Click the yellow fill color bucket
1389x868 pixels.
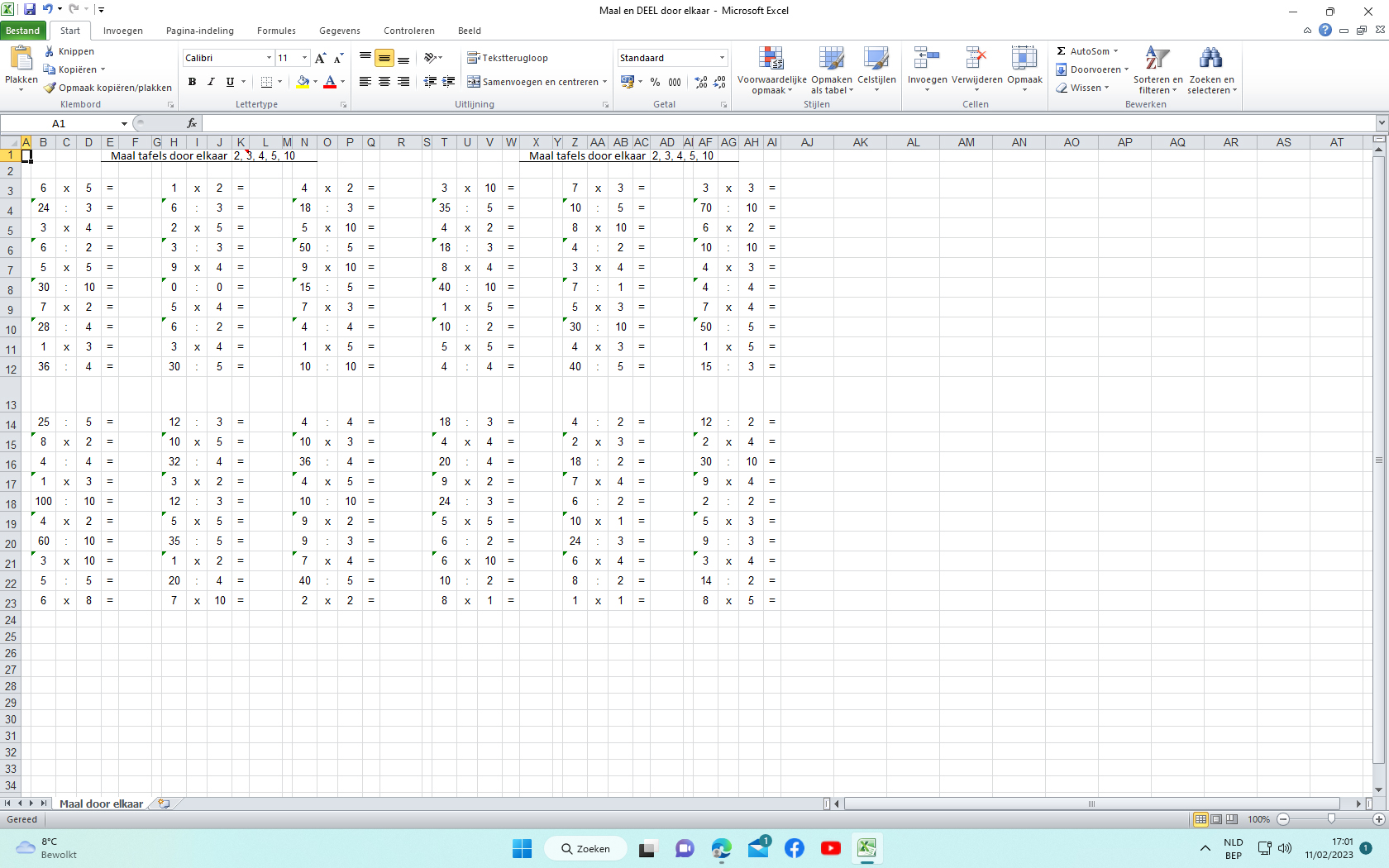pyautogui.click(x=303, y=82)
